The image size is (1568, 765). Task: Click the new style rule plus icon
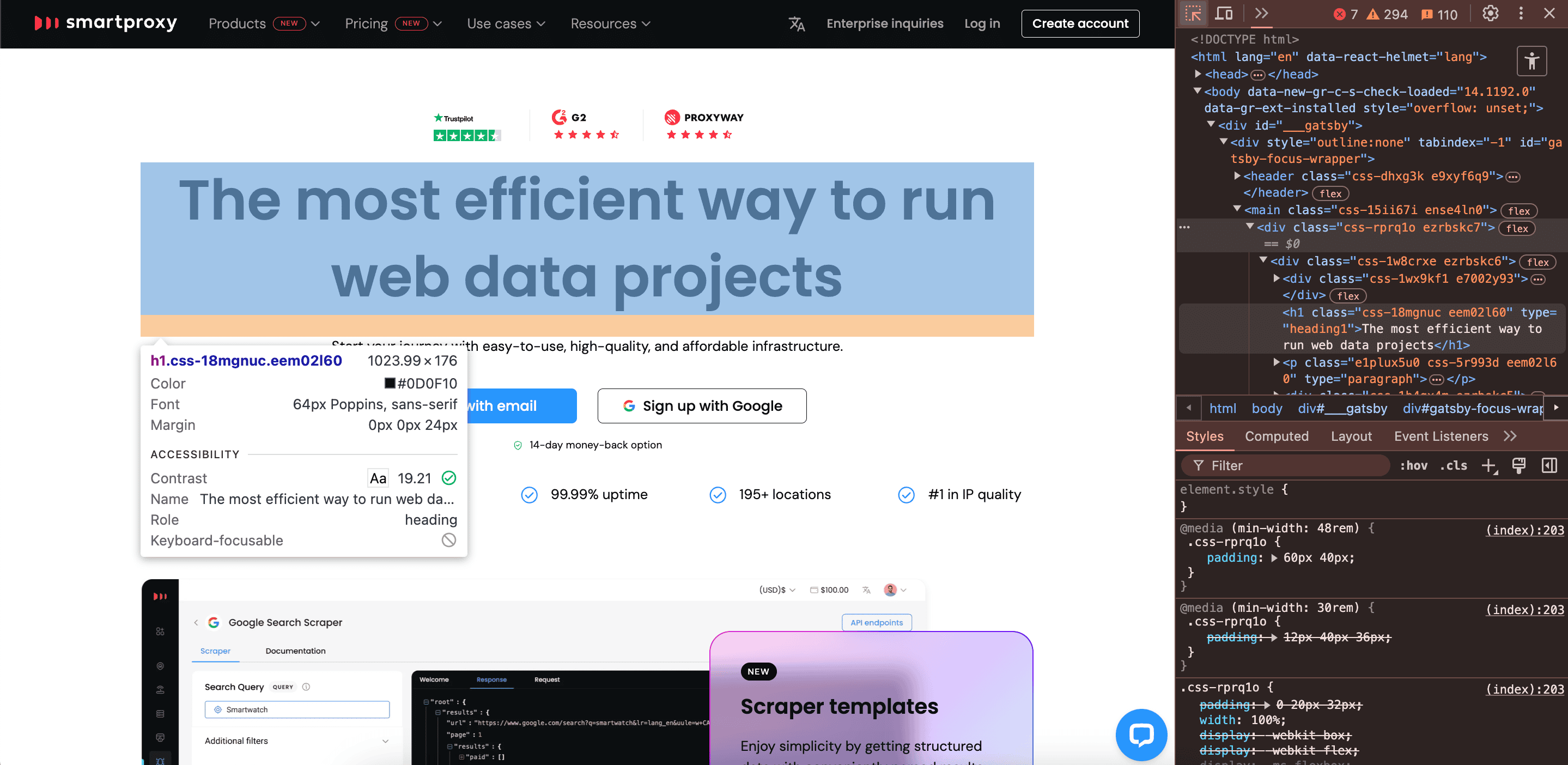coord(1489,465)
